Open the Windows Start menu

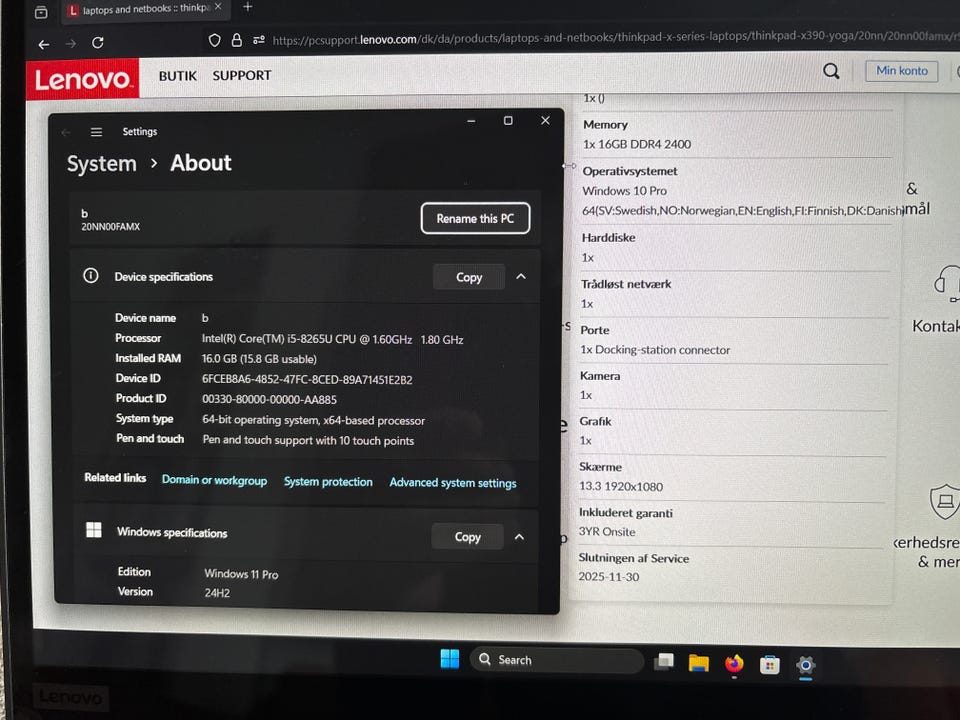coord(450,658)
